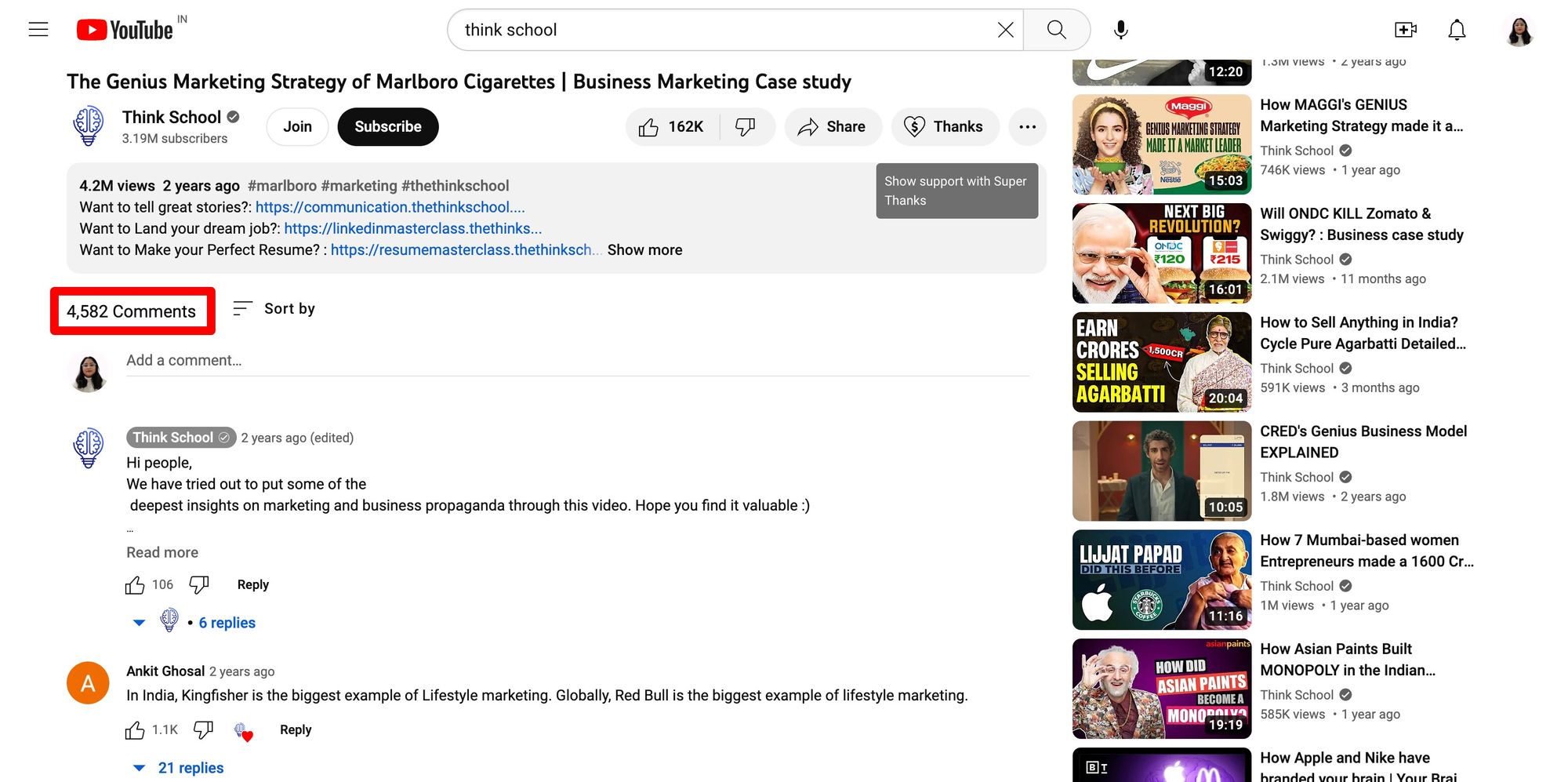This screenshot has height=782, width=1568.
Task: Open the #thethinkschool hashtag
Action: click(456, 186)
